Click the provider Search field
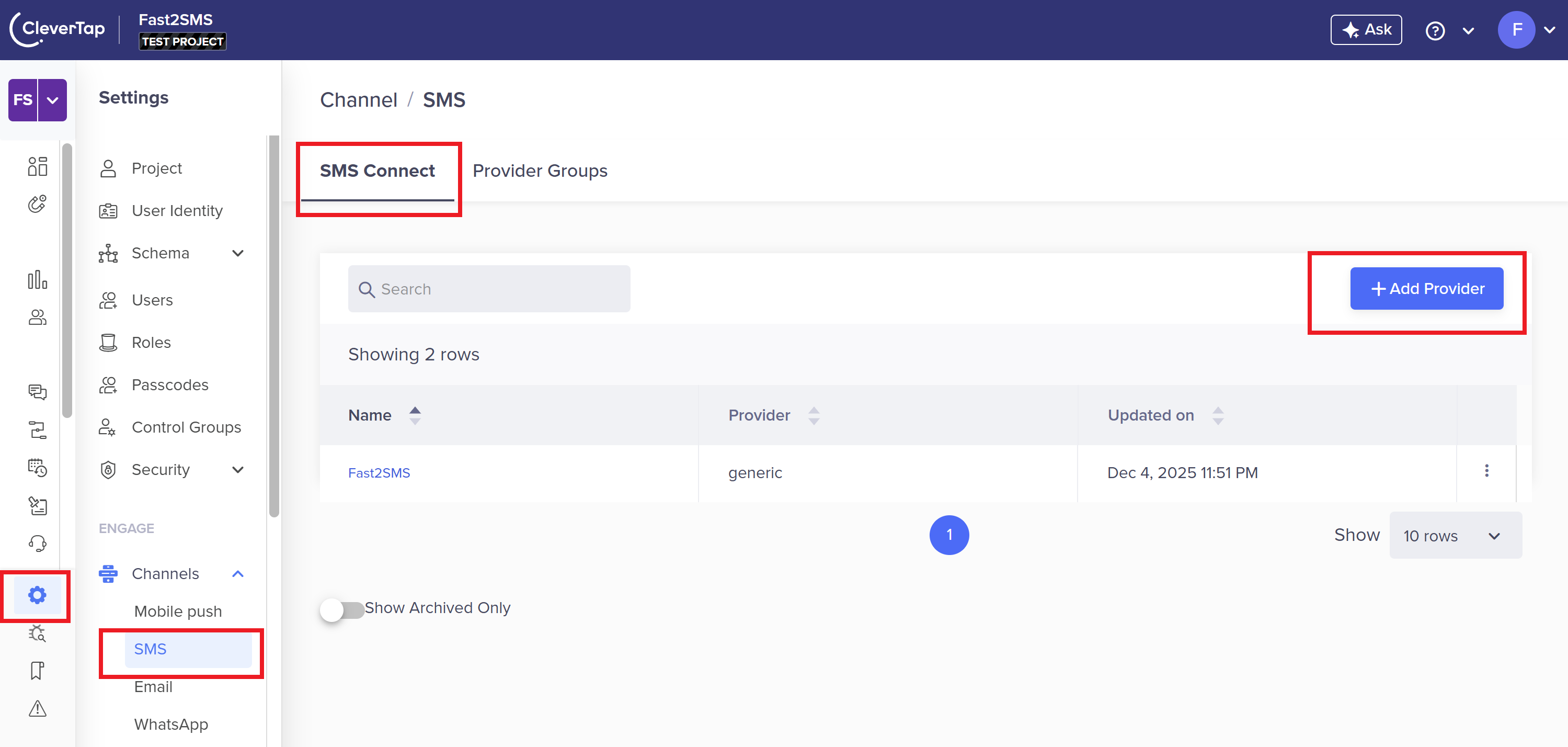This screenshot has height=747, width=1568. pos(489,289)
